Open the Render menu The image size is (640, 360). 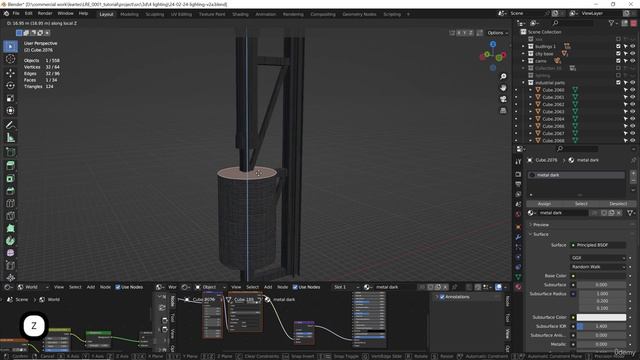[x=45, y=13]
